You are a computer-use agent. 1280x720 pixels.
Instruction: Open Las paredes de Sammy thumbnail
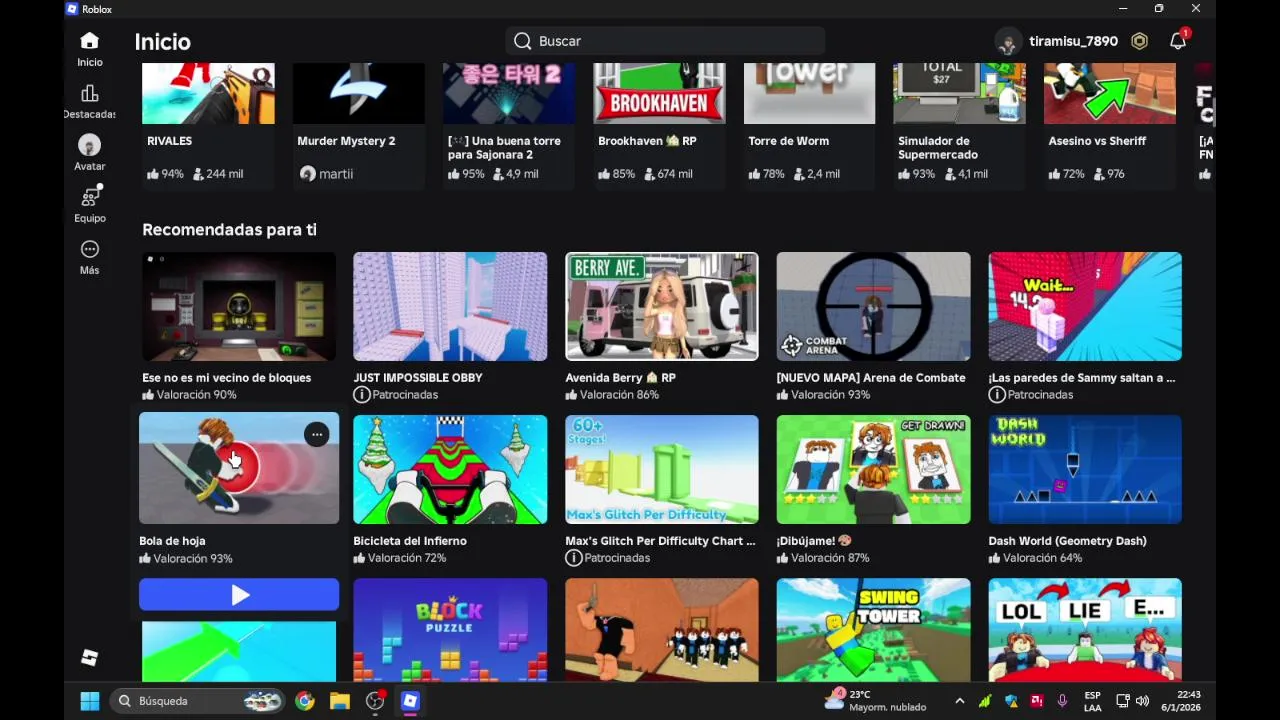[1085, 306]
